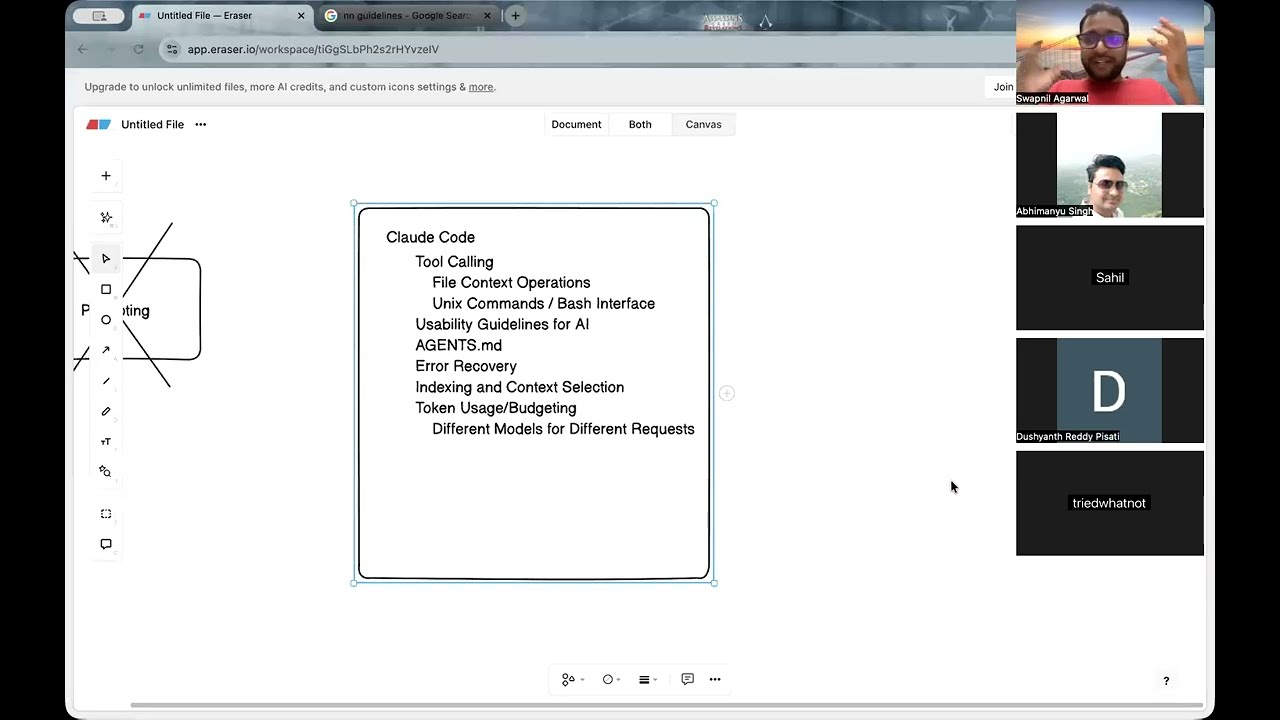Viewport: 1280px width, 720px height.
Task: Select the pointer selection tool
Action: [x=106, y=259]
